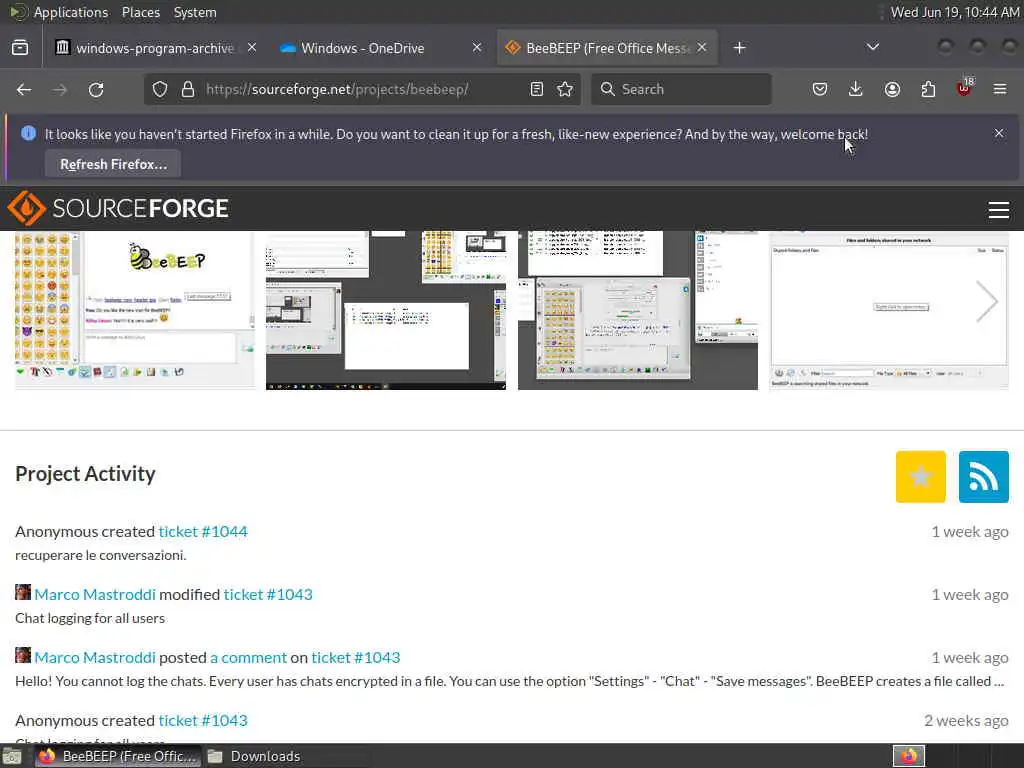Reload the page with the refresh icon

[x=96, y=89]
